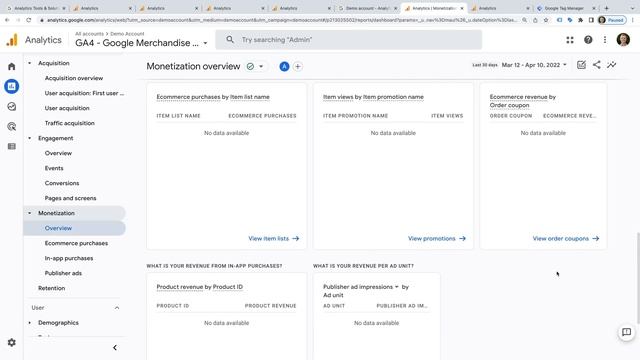Open Pages and screens report
The image size is (640, 360).
(71, 198)
